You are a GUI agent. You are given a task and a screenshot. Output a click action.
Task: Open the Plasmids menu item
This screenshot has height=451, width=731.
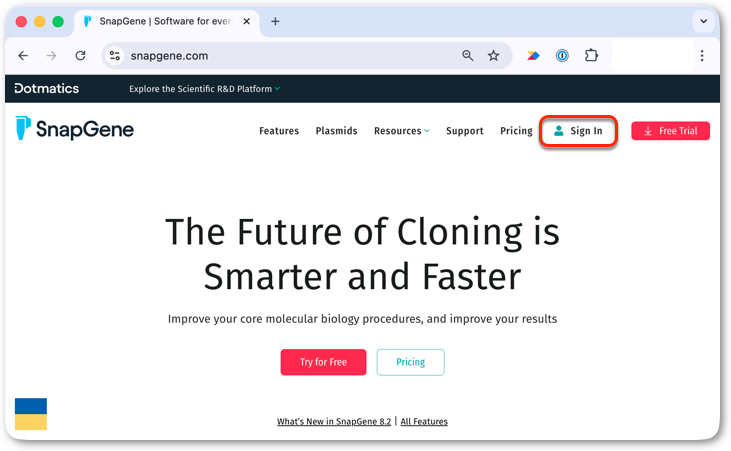tap(336, 131)
